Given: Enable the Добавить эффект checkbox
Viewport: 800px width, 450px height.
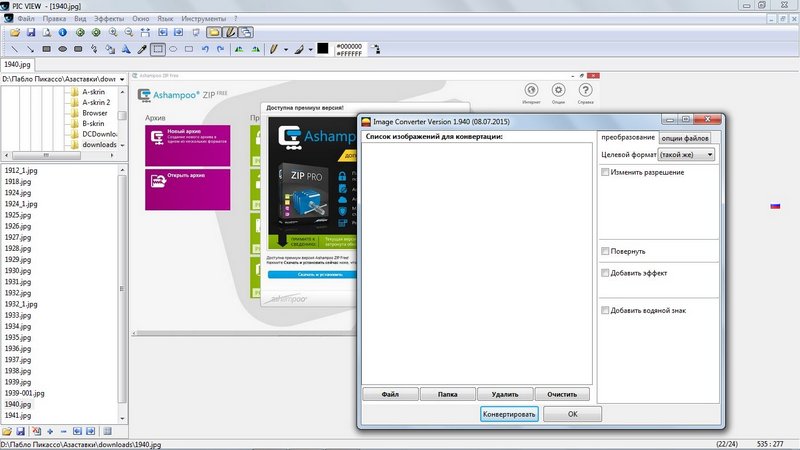Looking at the screenshot, I should point(605,273).
